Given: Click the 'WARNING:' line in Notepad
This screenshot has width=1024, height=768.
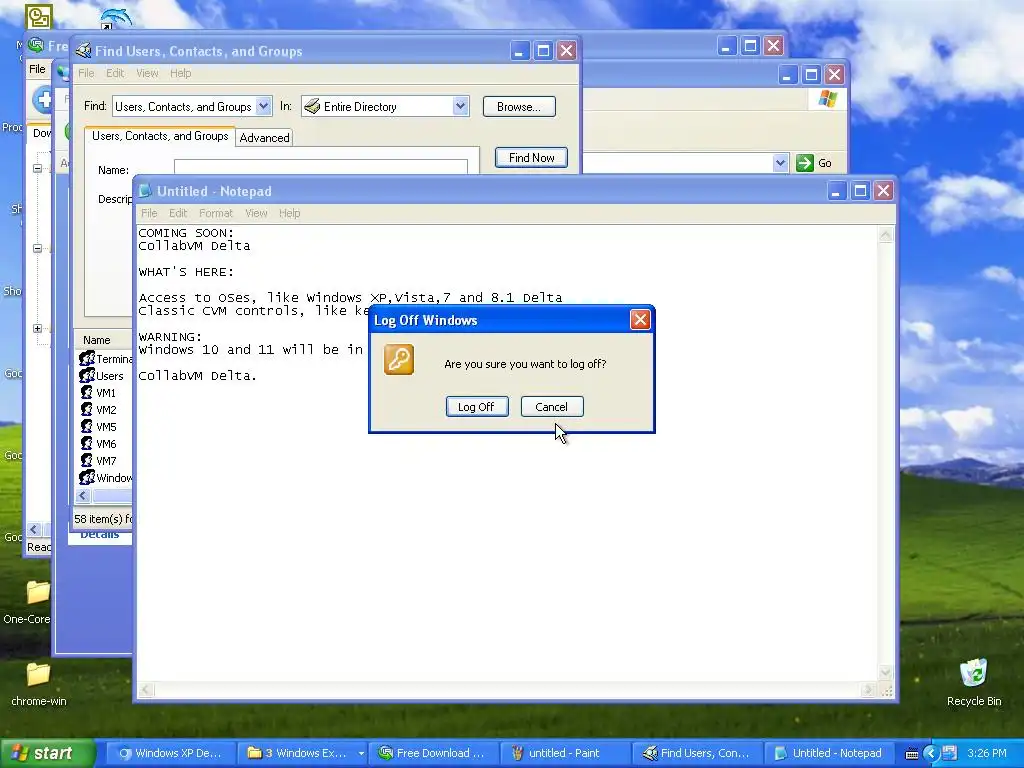Looking at the screenshot, I should (x=170, y=336).
